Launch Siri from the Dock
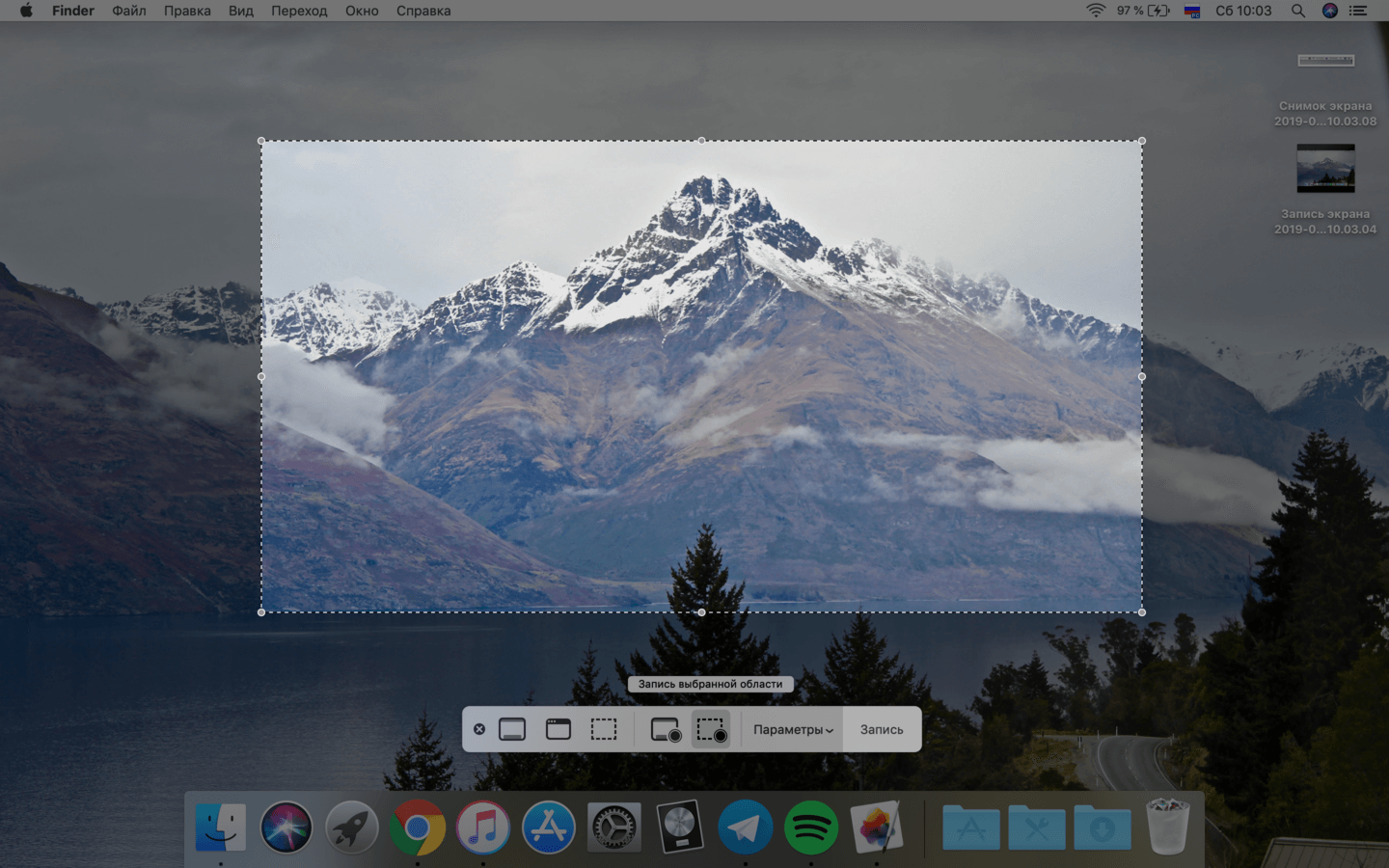 [x=286, y=827]
